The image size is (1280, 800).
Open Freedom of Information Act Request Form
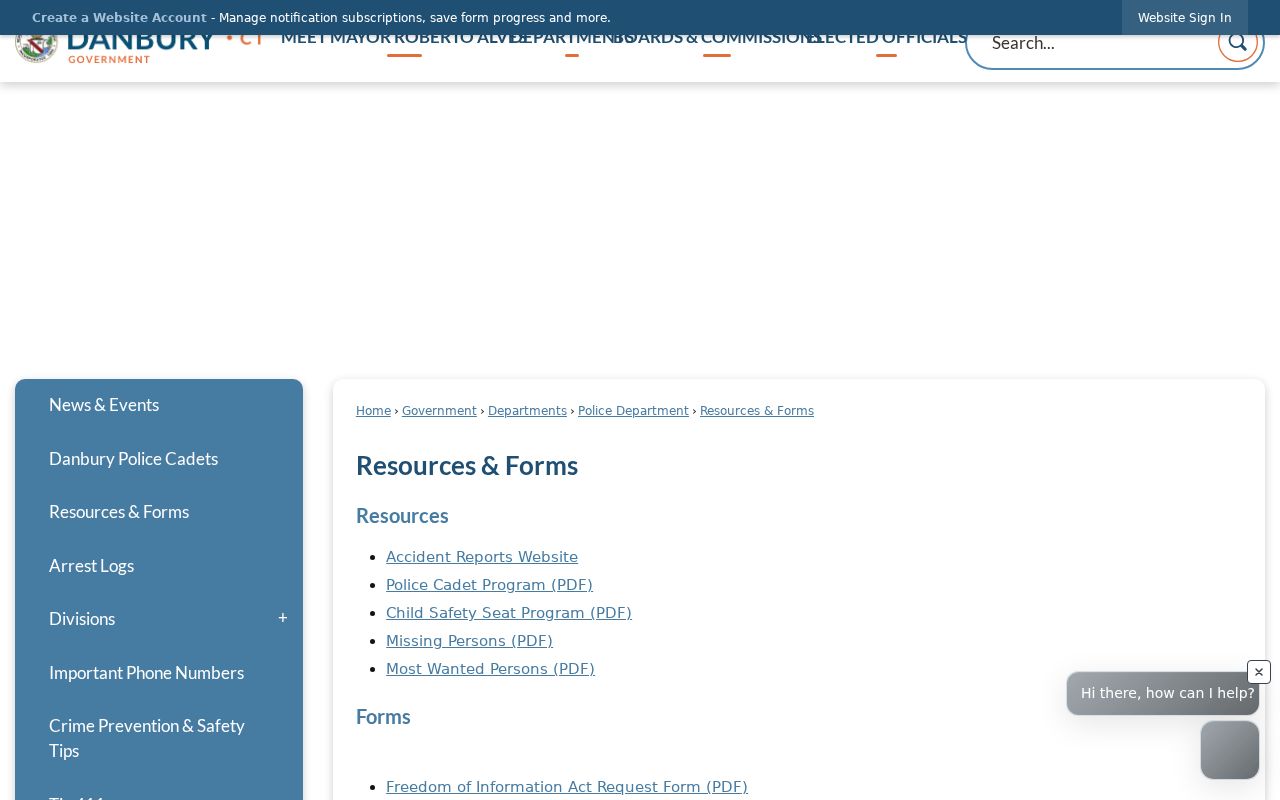coord(567,787)
